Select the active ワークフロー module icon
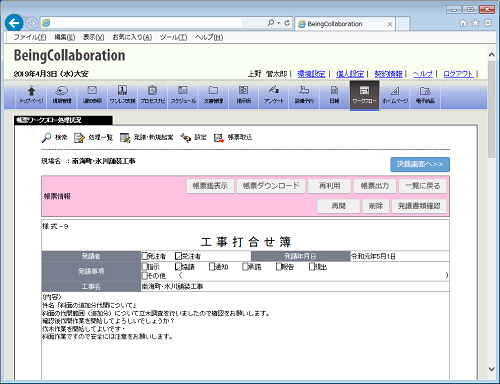 point(364,95)
